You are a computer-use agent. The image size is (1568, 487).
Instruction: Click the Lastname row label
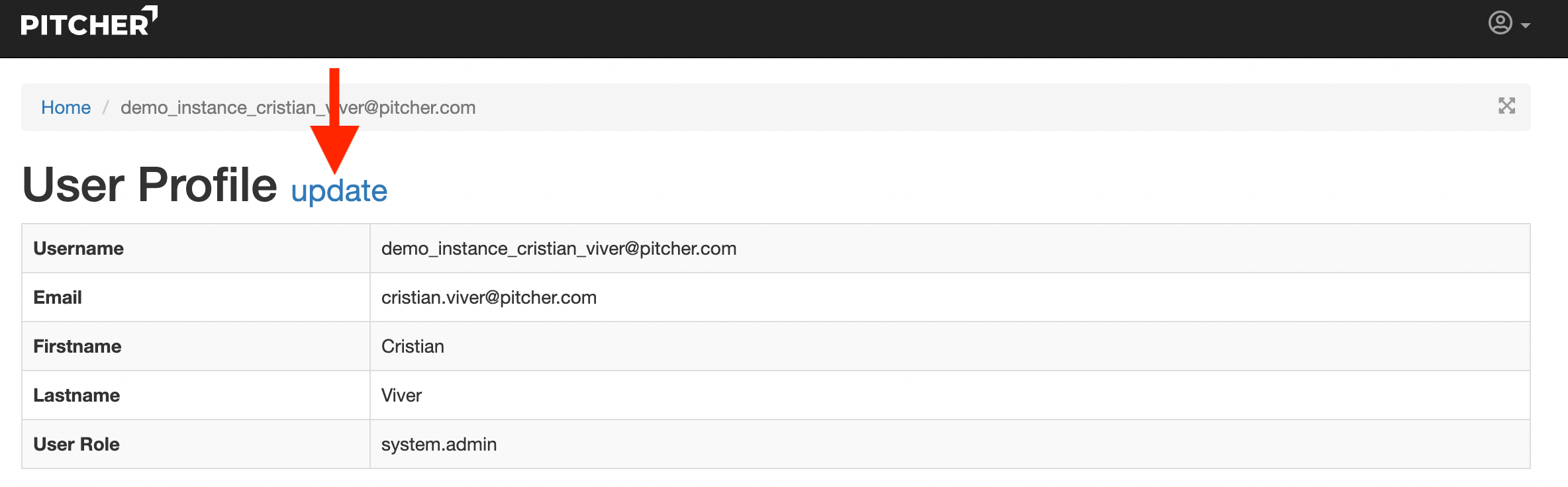[76, 396]
